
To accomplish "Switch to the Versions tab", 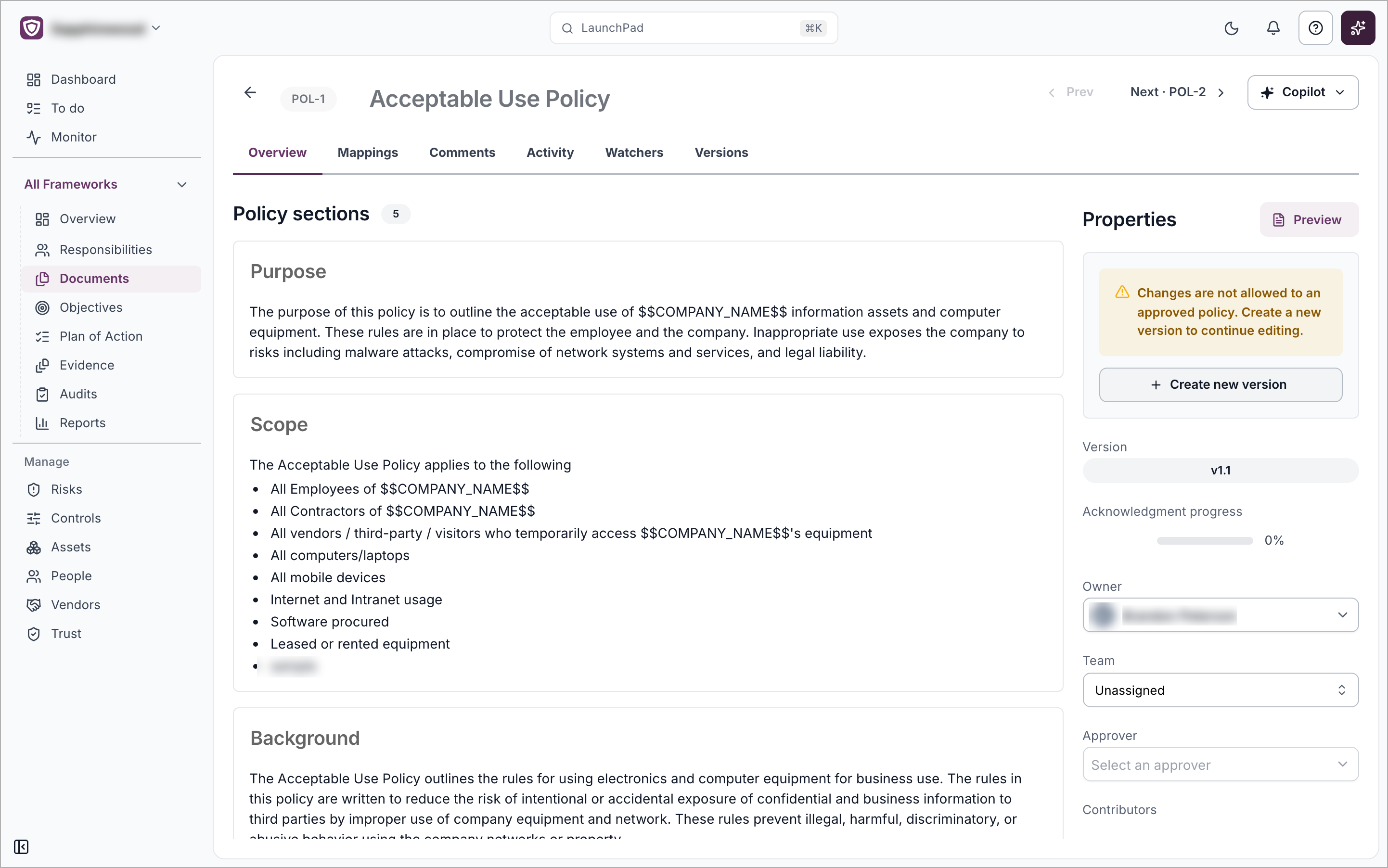I will click(x=721, y=152).
